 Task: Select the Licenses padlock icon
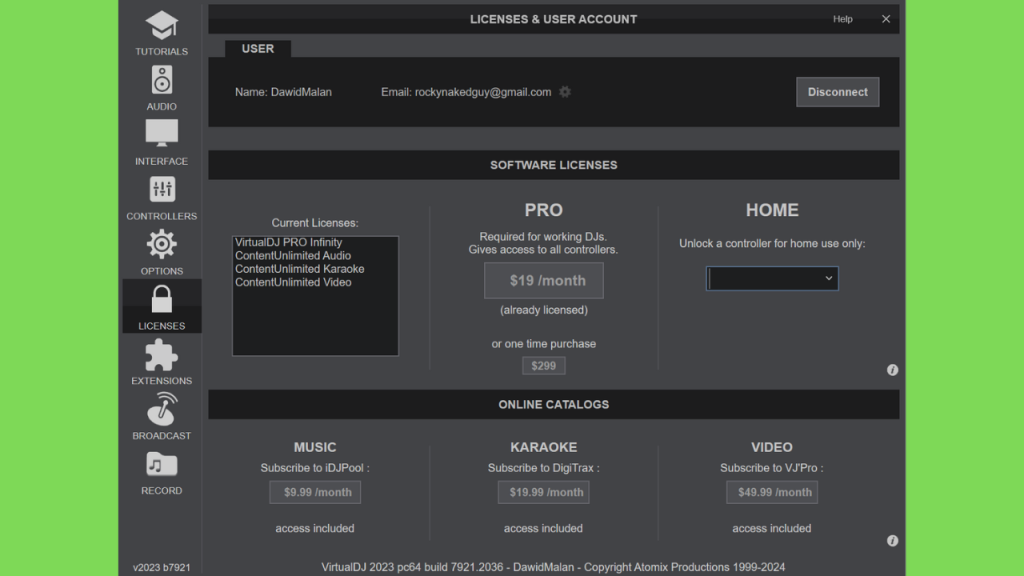(161, 299)
